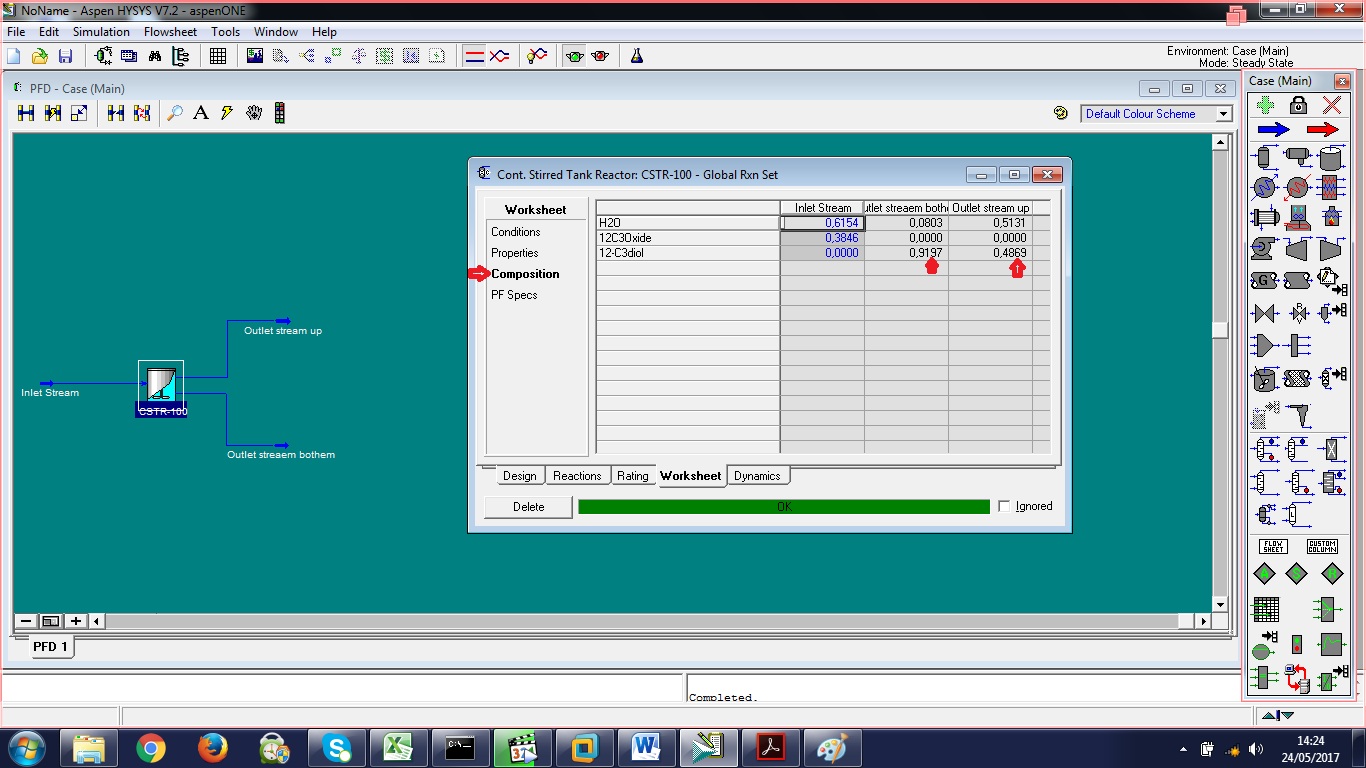
Task: Click the H2O inlet composition value field
Action: click(822, 222)
